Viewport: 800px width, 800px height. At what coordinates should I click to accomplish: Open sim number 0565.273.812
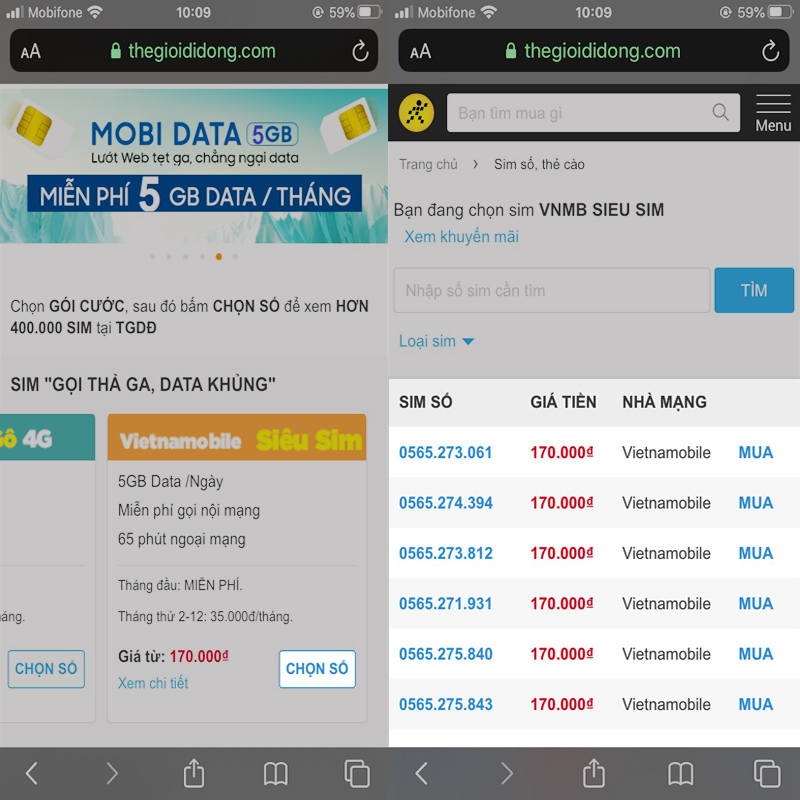[x=446, y=553]
